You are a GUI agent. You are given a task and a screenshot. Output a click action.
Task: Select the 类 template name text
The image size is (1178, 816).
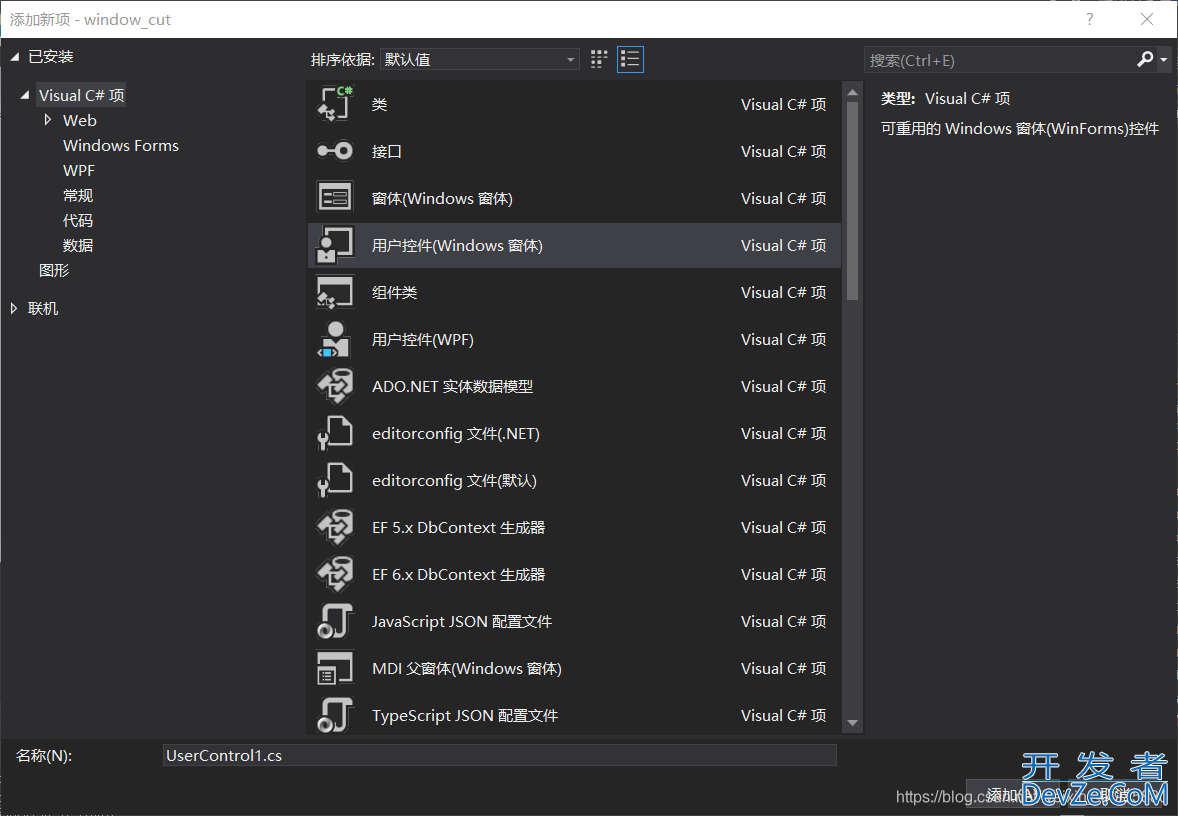379,104
